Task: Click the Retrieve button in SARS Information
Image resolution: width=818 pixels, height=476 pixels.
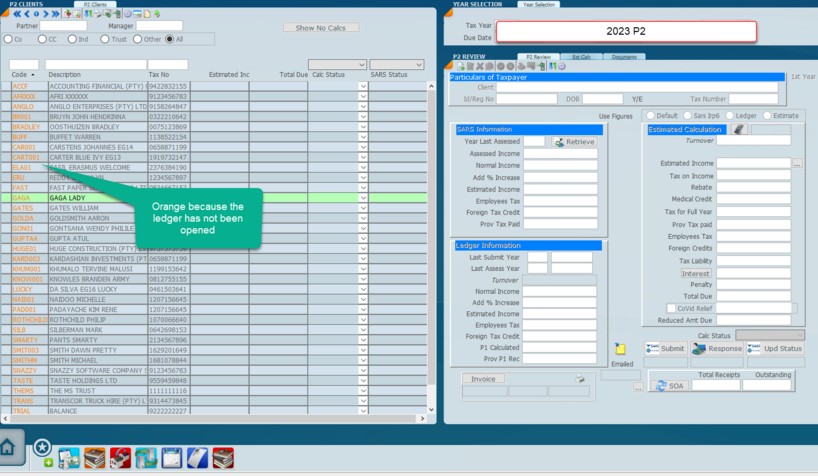Action: pyautogui.click(x=574, y=142)
